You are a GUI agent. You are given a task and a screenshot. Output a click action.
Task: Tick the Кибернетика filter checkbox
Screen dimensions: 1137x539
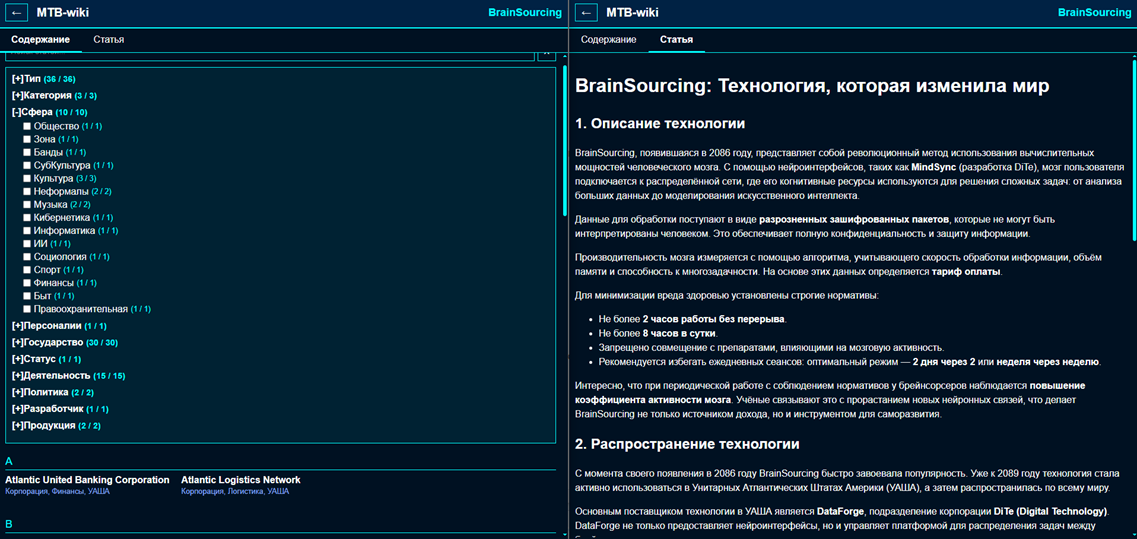tap(27, 217)
